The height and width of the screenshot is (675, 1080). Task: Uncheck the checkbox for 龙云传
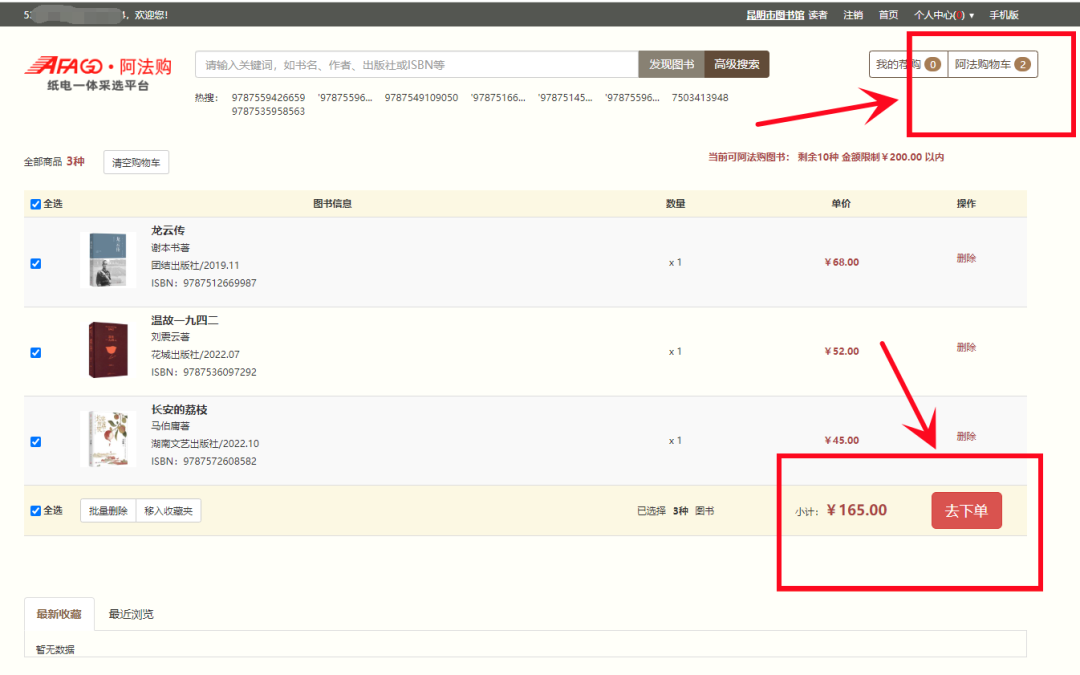pyautogui.click(x=36, y=264)
